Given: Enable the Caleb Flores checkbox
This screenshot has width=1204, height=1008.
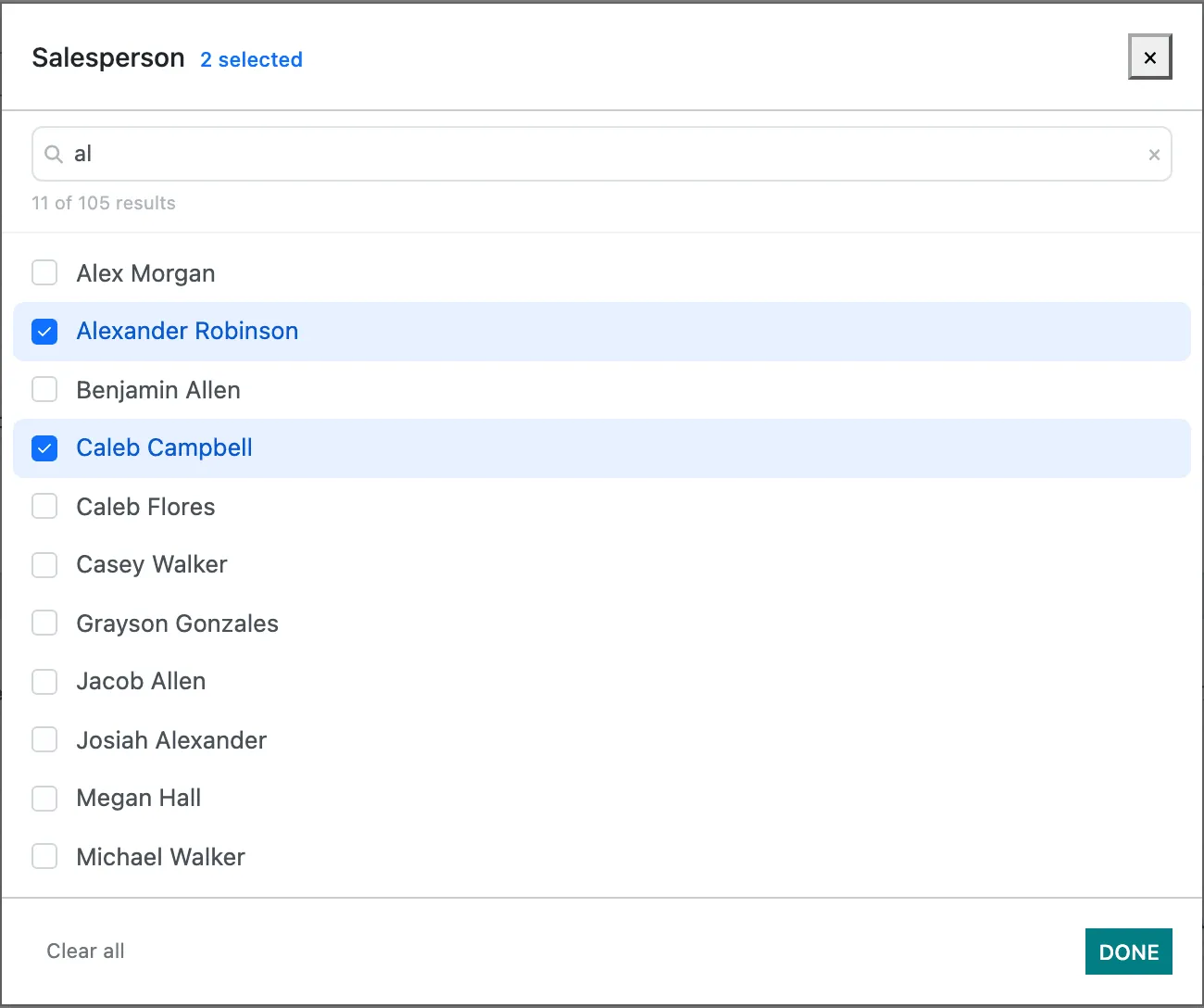Looking at the screenshot, I should (44, 506).
